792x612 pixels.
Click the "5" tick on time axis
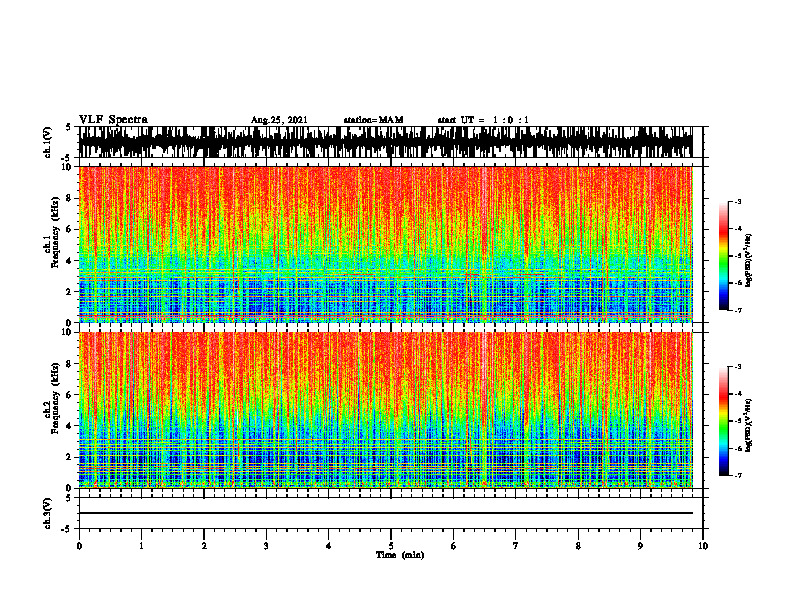click(391, 546)
